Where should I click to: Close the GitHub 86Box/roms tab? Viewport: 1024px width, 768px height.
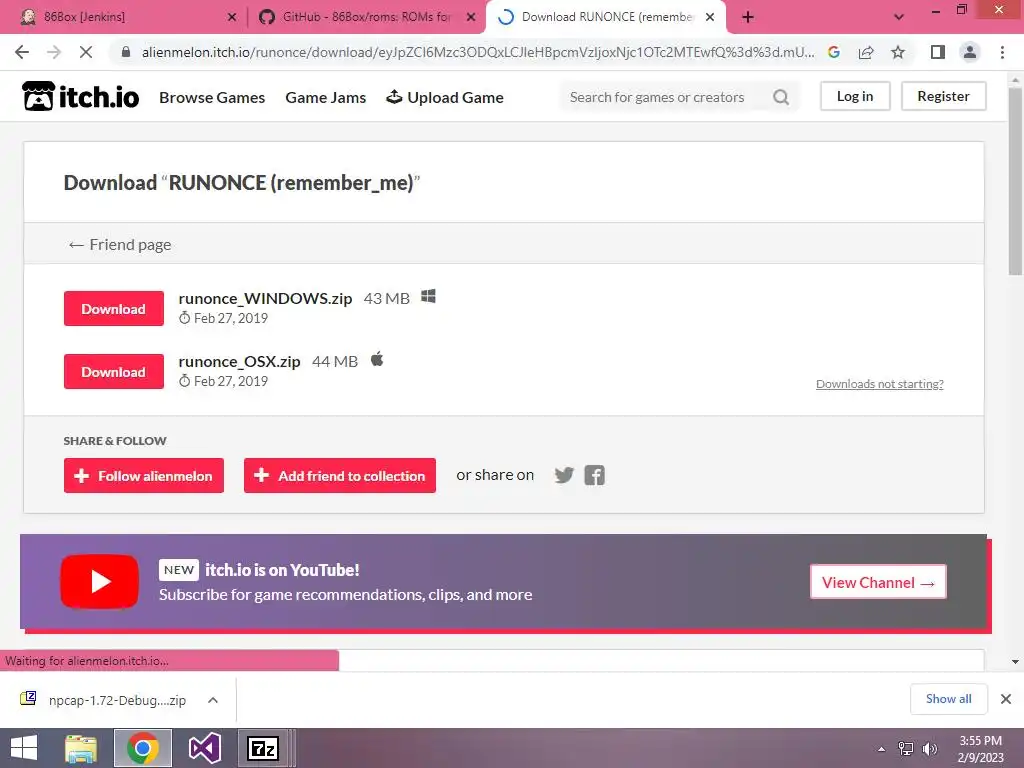(471, 17)
